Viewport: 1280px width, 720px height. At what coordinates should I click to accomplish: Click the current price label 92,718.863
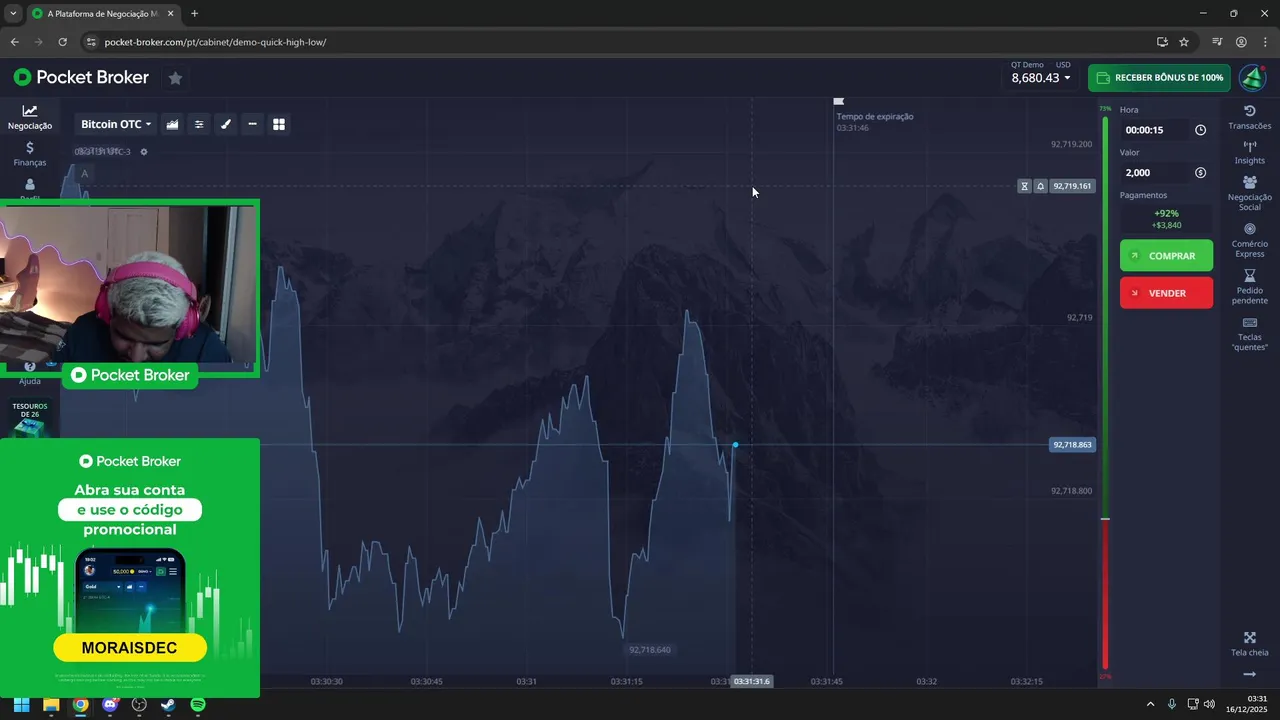pos(1072,444)
